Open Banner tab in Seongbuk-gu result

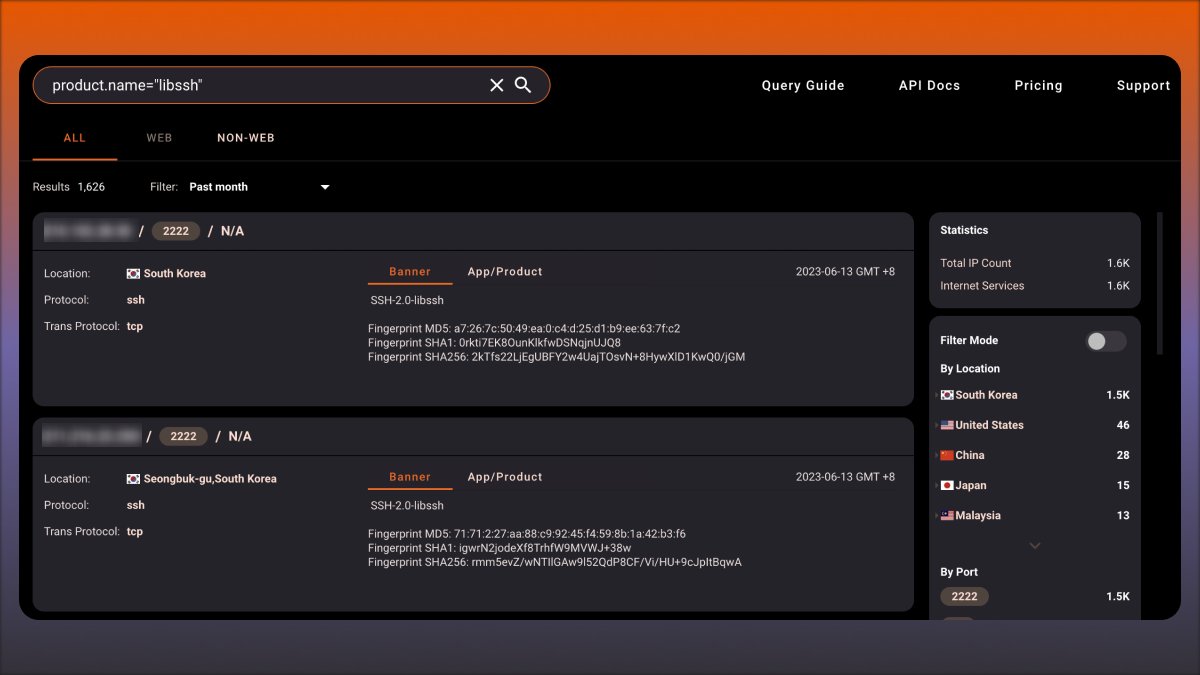point(410,477)
